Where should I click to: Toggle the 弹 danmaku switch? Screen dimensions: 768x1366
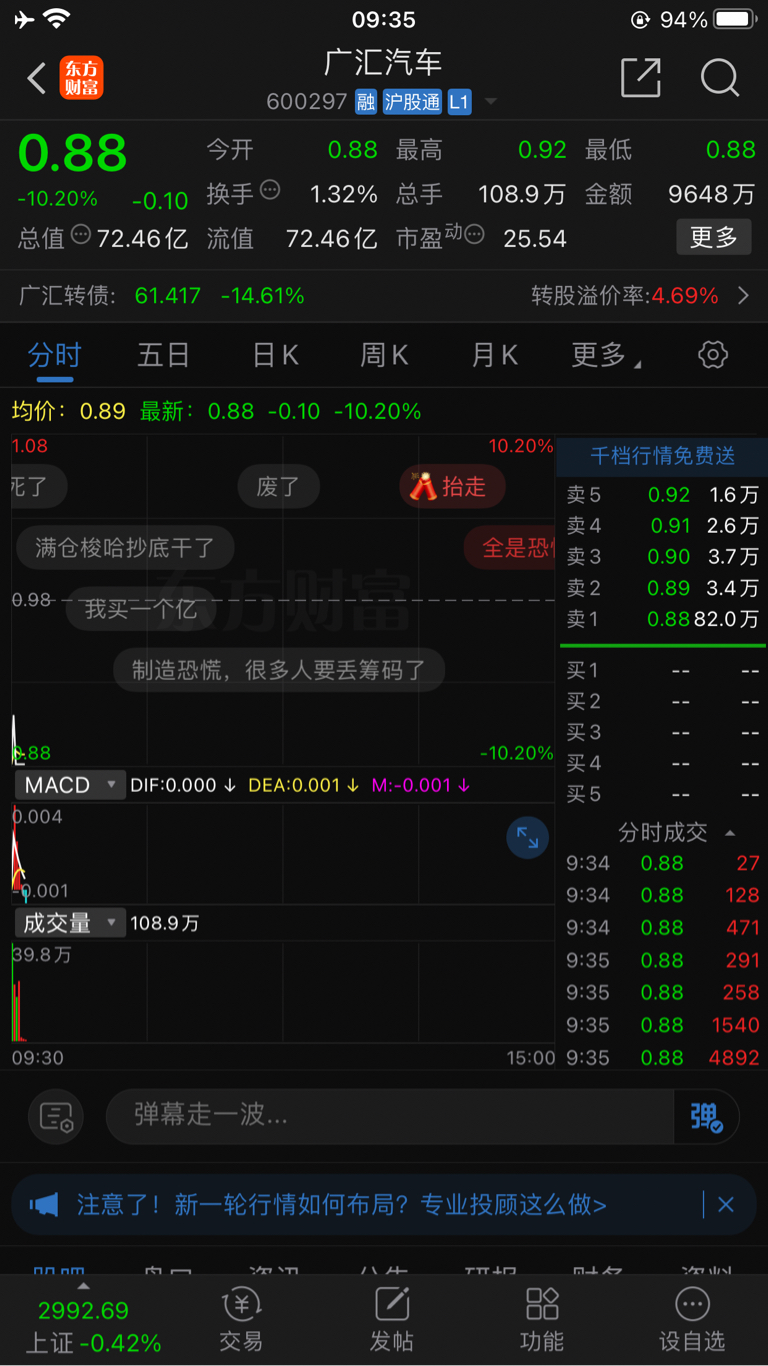pyautogui.click(x=707, y=1116)
